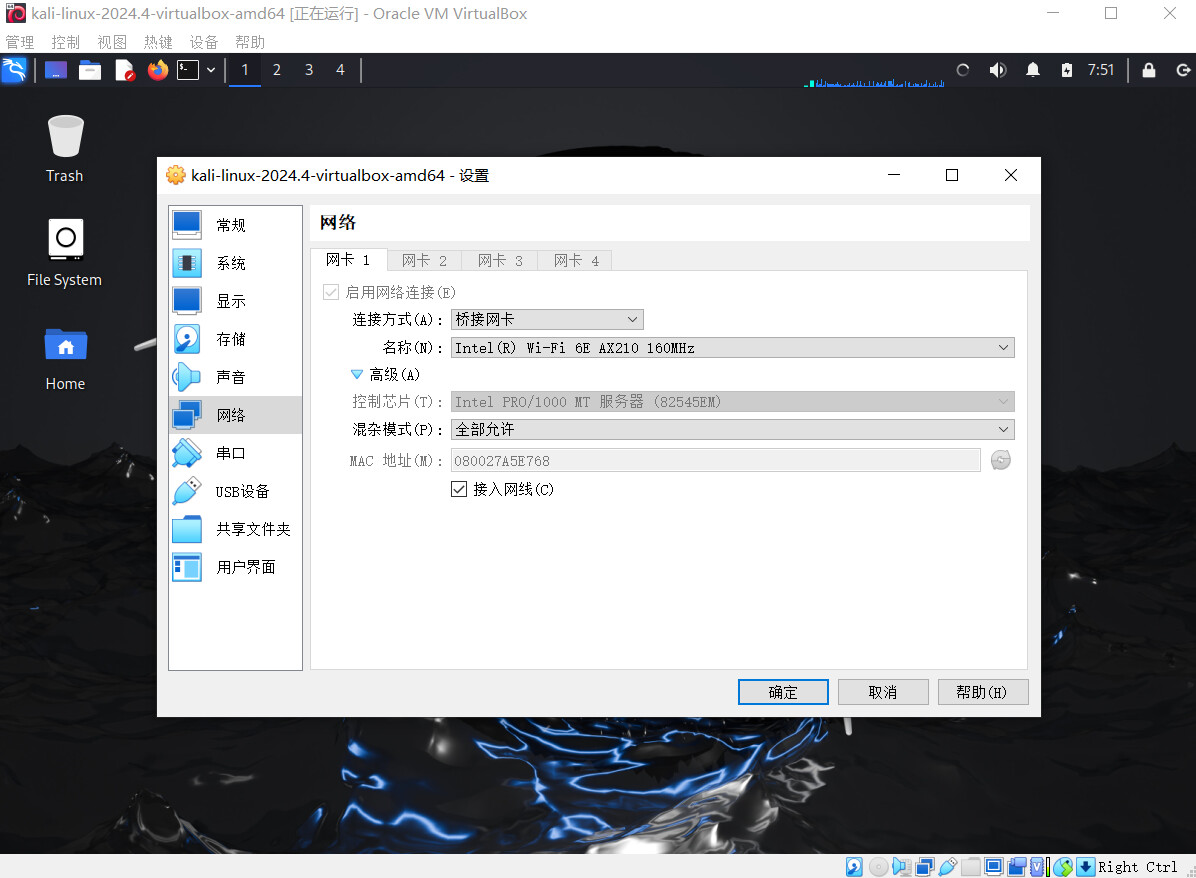Screen dimensions: 1196x878
Task: Switch to workspace 2 in Kali panel
Action: pyautogui.click(x=277, y=70)
